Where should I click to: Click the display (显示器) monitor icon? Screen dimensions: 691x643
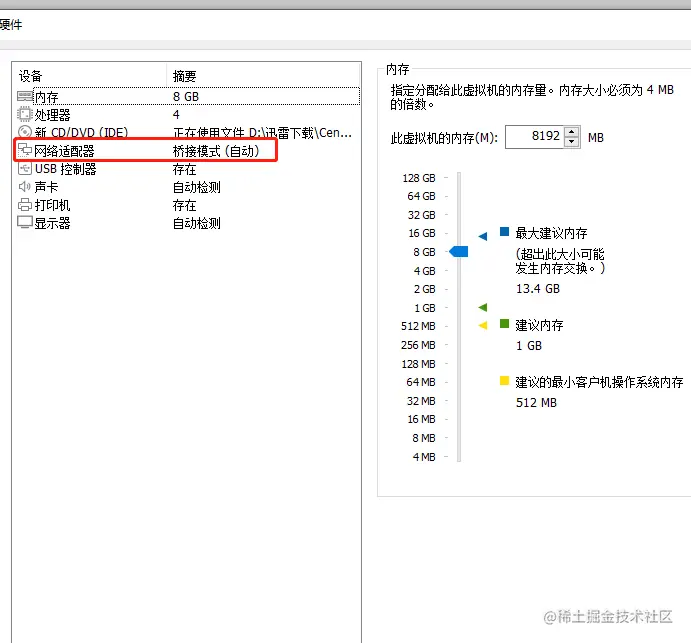point(25,222)
